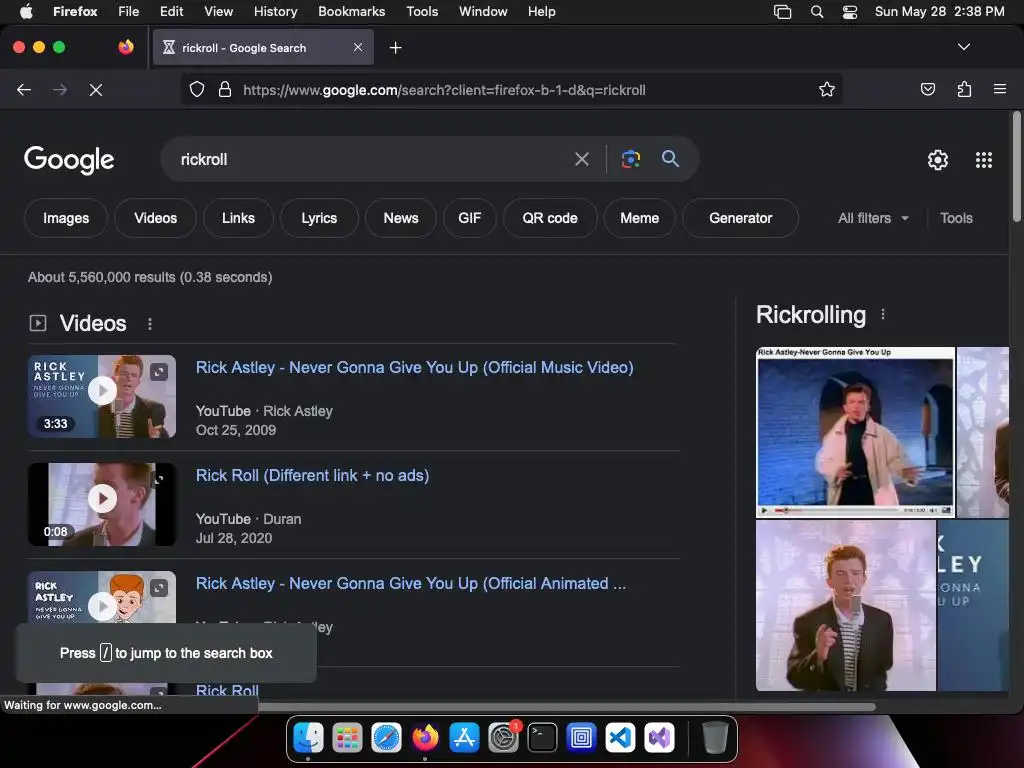Image resolution: width=1024 pixels, height=768 pixels.
Task: Go back to the previous page
Action: click(24, 89)
